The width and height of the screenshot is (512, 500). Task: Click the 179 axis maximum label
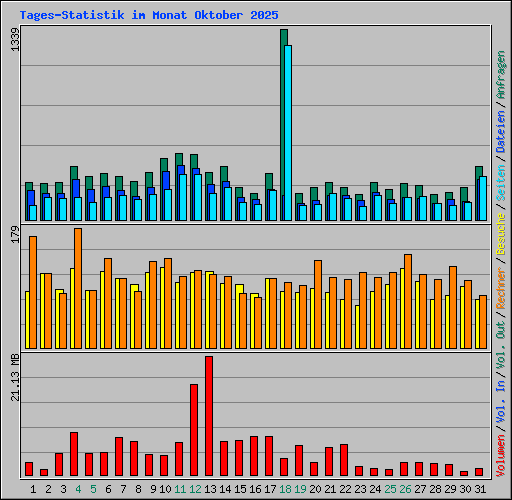point(15,235)
